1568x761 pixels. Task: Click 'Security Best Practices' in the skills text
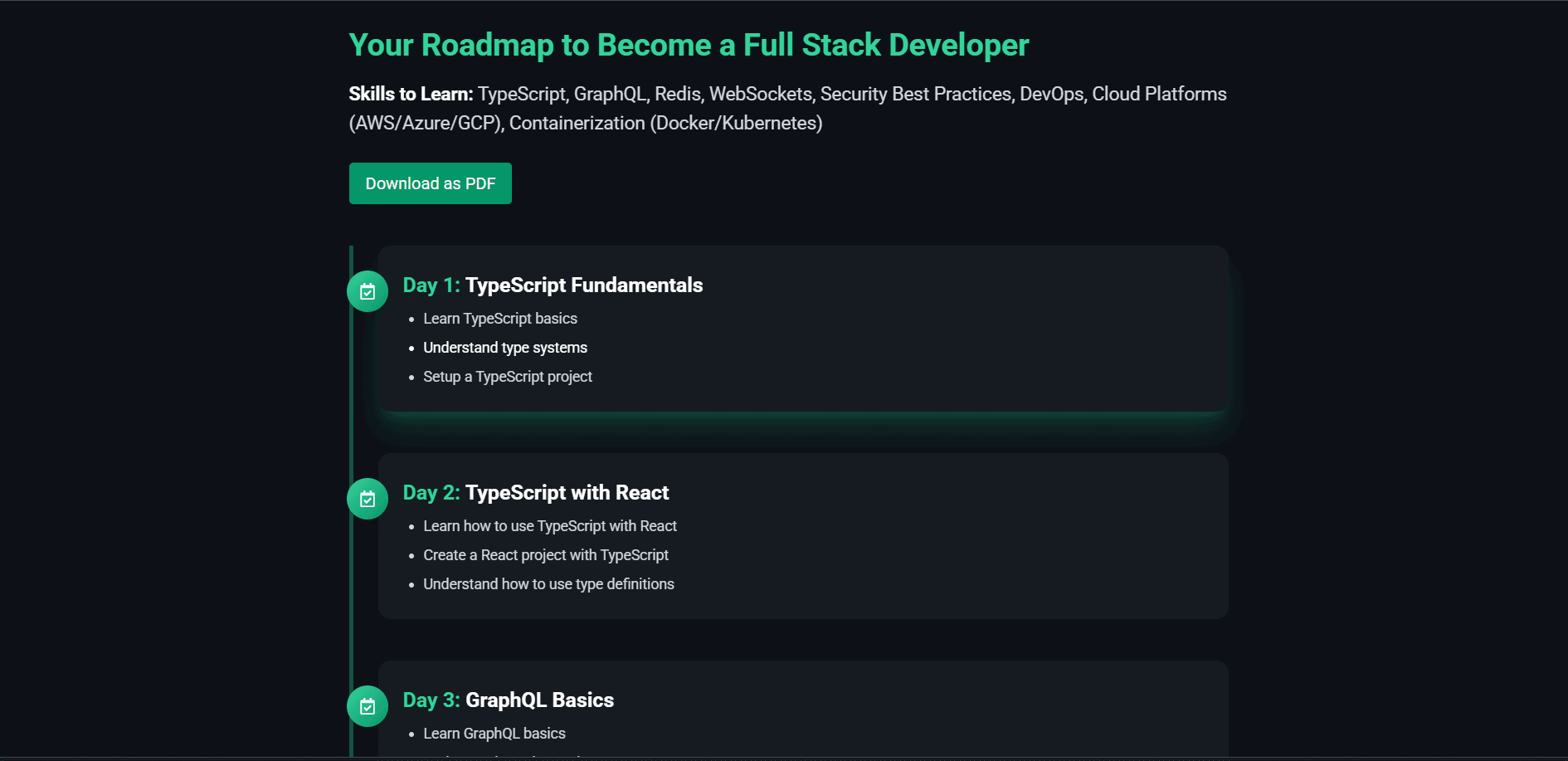(916, 94)
